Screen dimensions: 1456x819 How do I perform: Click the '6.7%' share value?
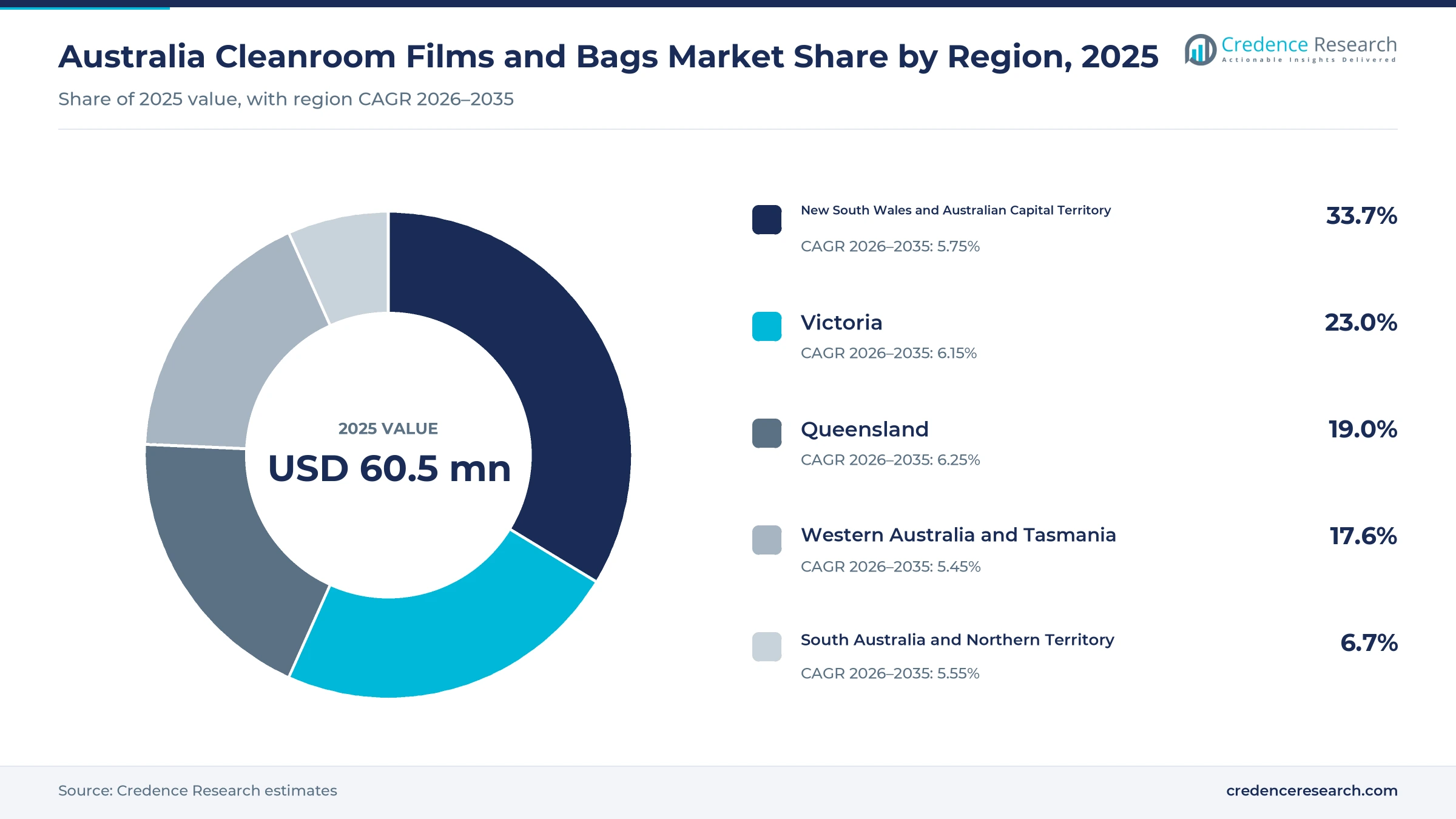1369,642
